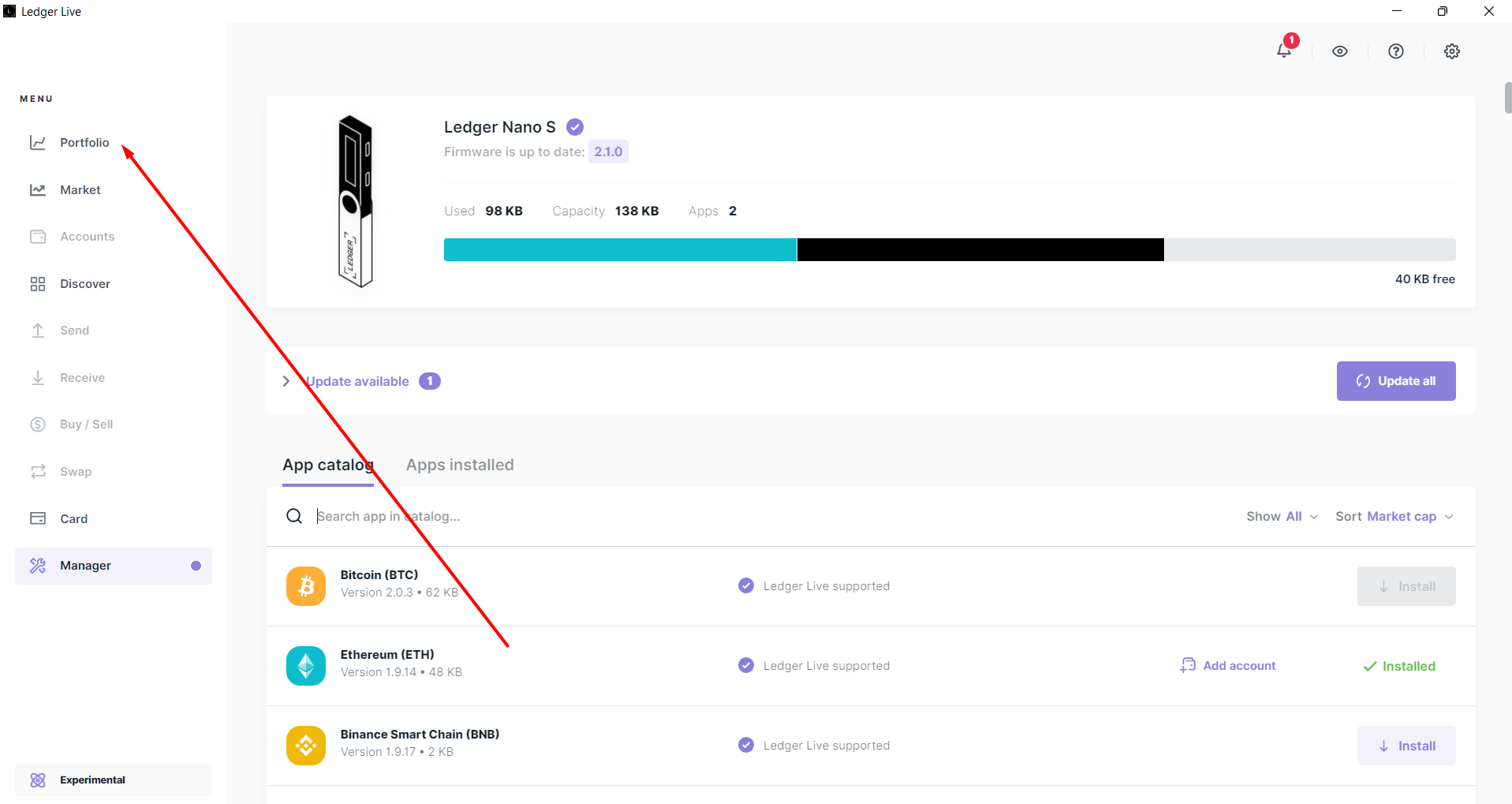Go to Portfolio in the sidebar
1512x804 pixels.
click(84, 143)
